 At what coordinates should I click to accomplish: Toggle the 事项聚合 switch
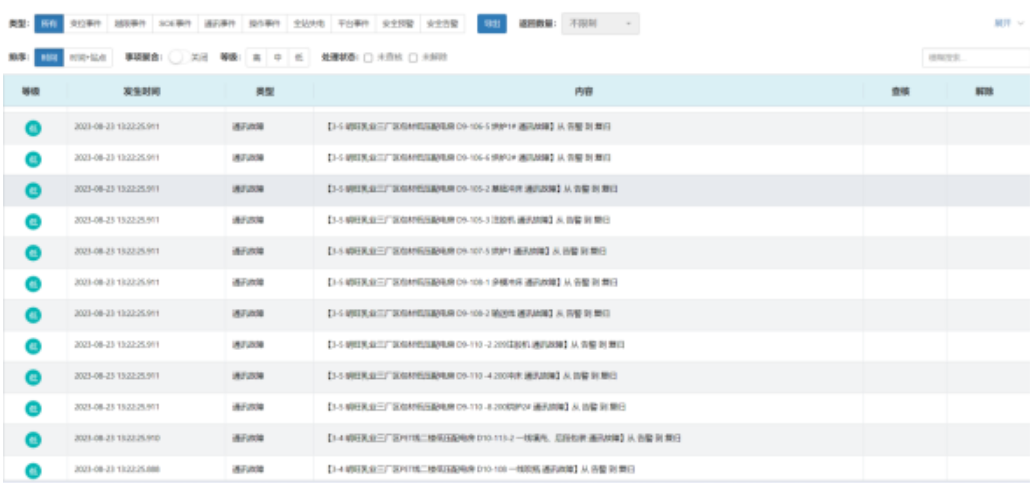(176, 58)
